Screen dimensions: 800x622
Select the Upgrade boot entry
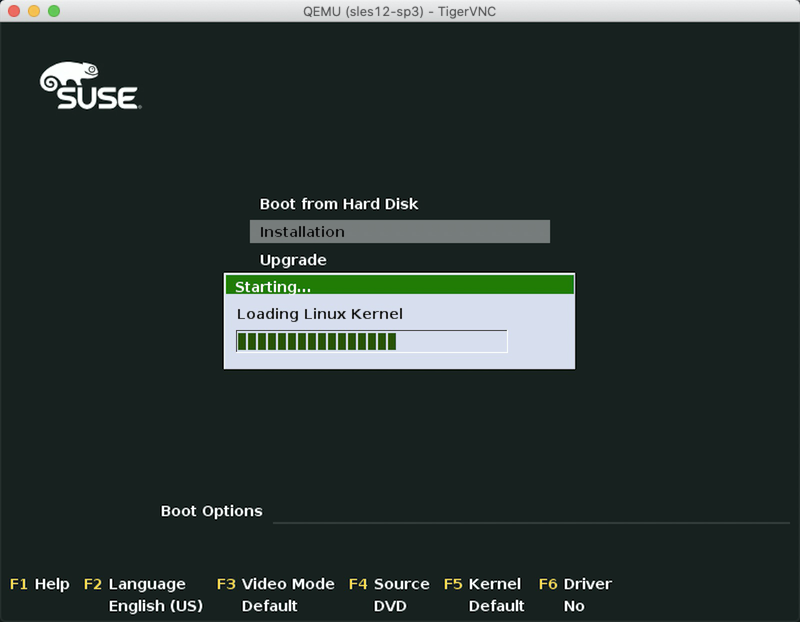pos(293,260)
